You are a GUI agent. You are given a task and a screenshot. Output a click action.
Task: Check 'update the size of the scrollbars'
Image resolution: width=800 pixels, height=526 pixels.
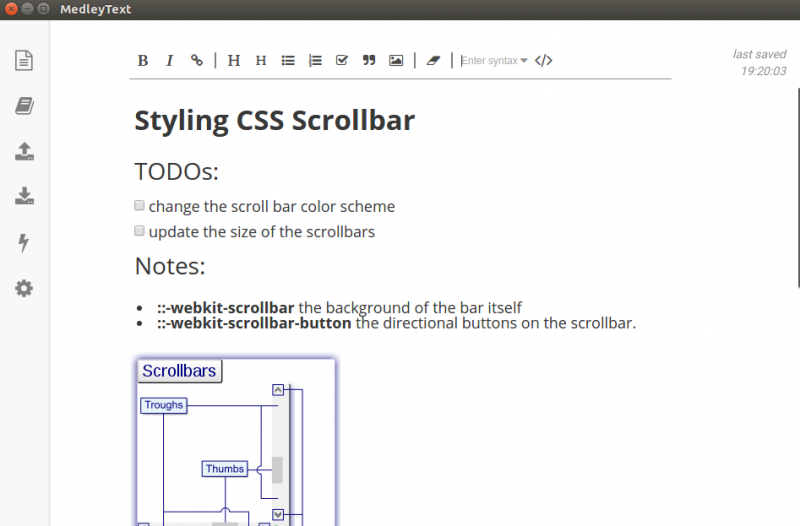pos(139,231)
